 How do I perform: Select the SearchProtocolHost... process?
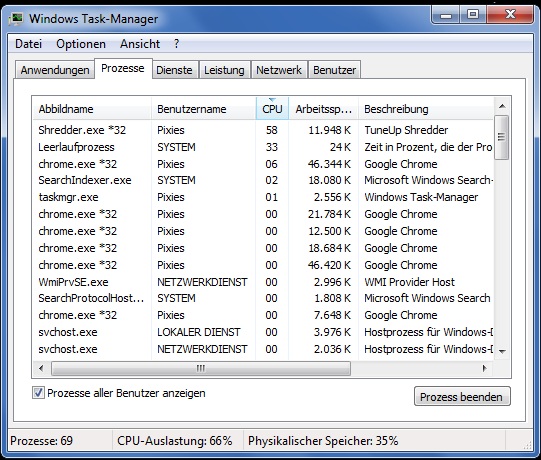tap(263, 298)
